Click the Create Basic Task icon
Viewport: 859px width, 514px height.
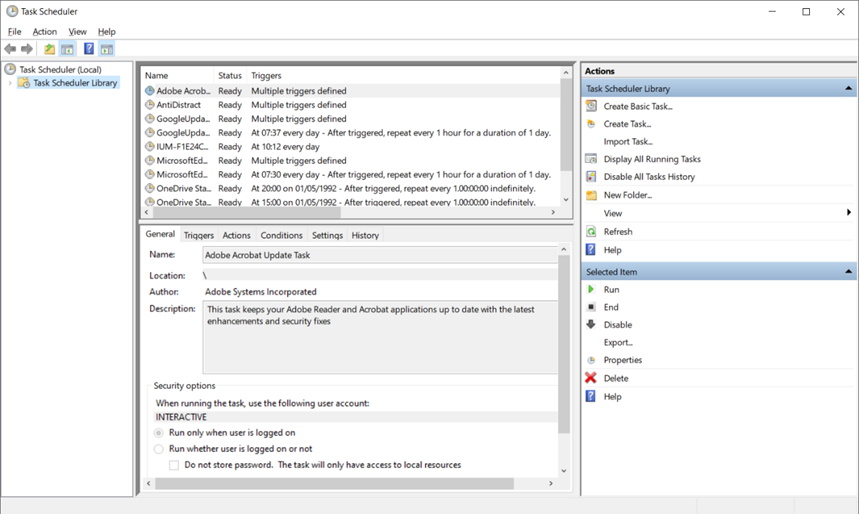[591, 106]
